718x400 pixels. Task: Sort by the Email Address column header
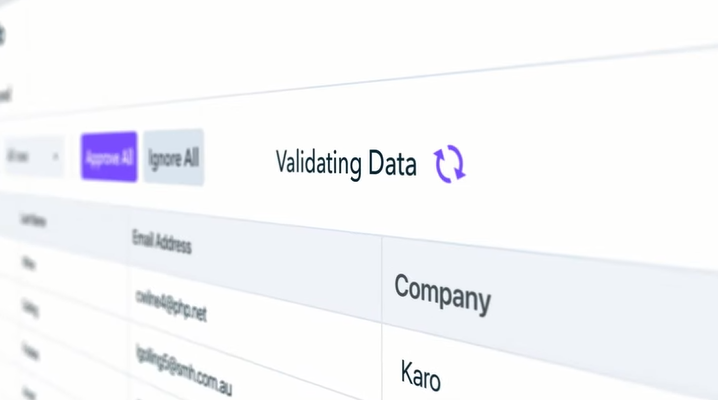[x=162, y=242]
